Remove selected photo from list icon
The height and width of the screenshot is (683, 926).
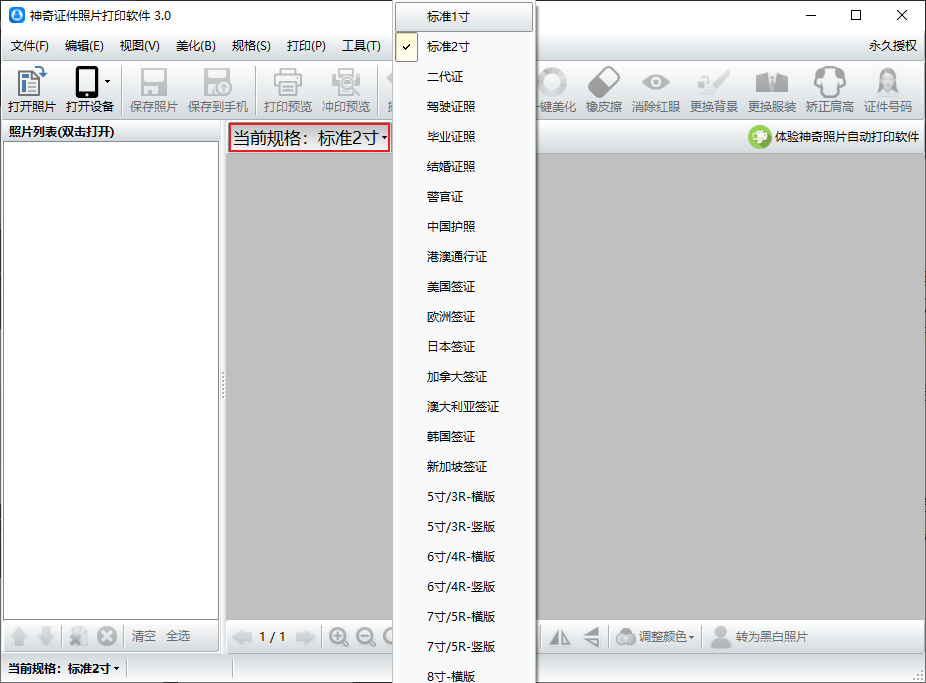pyautogui.click(x=78, y=636)
